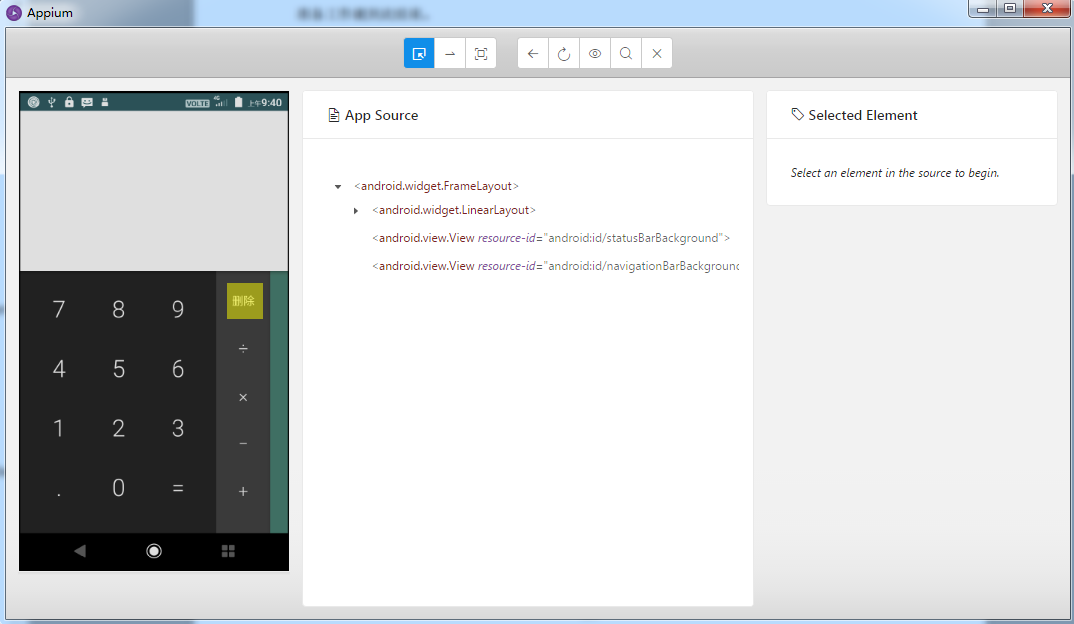The image size is (1074, 624).
Task: Choose Tap By Coordinates tool
Action: [481, 53]
